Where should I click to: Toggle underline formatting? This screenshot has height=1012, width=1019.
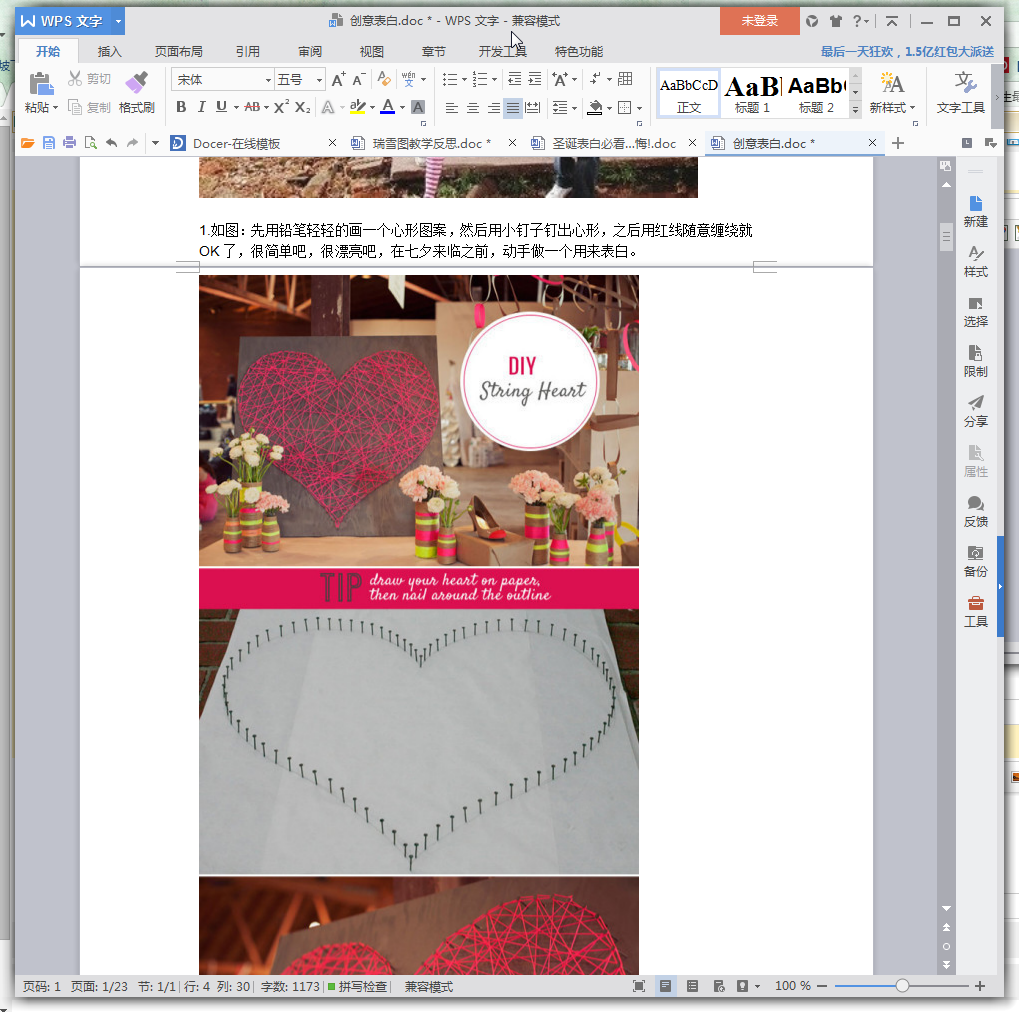click(x=222, y=107)
